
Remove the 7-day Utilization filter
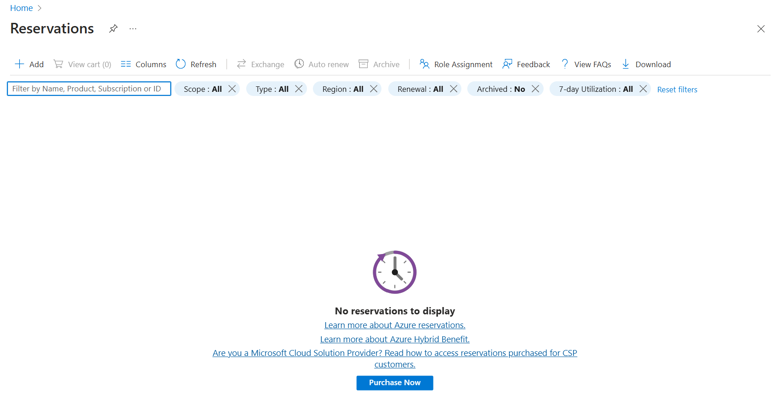click(643, 89)
